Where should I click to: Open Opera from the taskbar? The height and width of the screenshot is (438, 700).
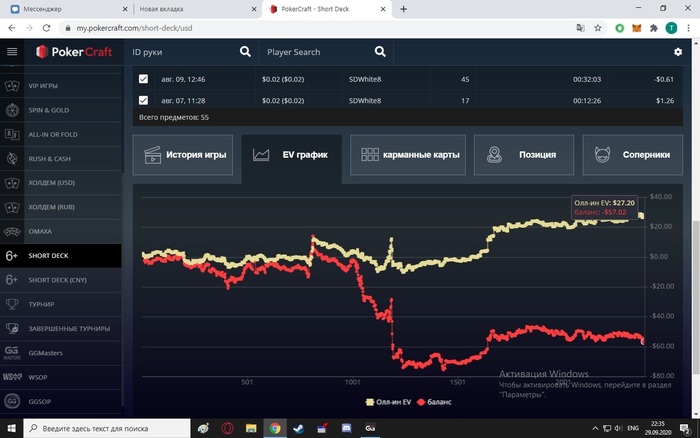pos(227,428)
